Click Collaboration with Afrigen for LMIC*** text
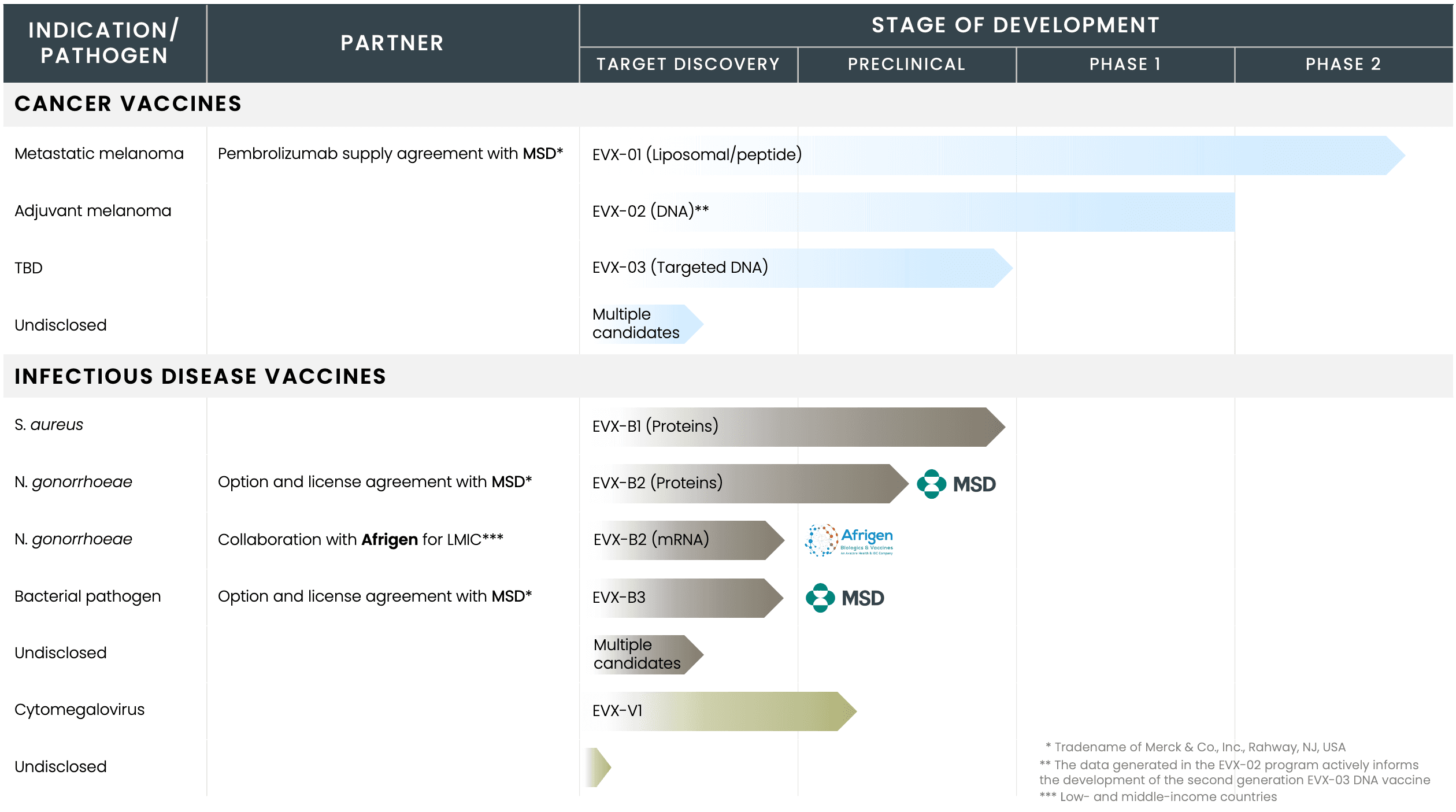 click(x=361, y=540)
